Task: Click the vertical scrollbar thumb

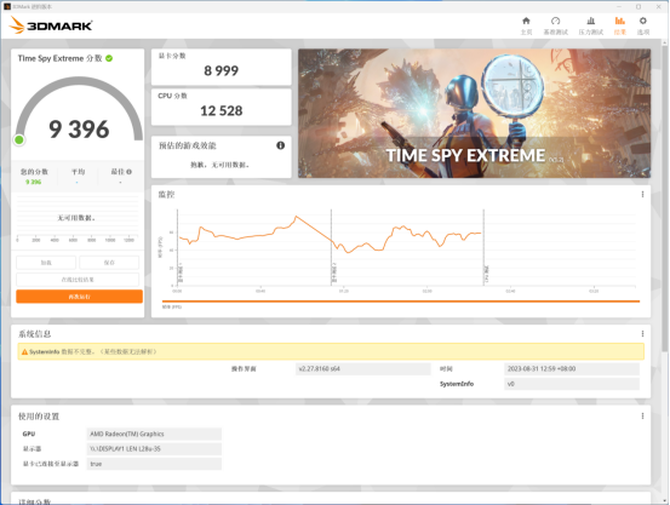Action: click(x=664, y=199)
